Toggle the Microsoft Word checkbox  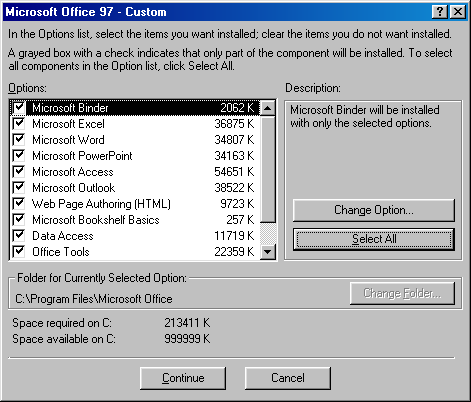(x=19, y=140)
